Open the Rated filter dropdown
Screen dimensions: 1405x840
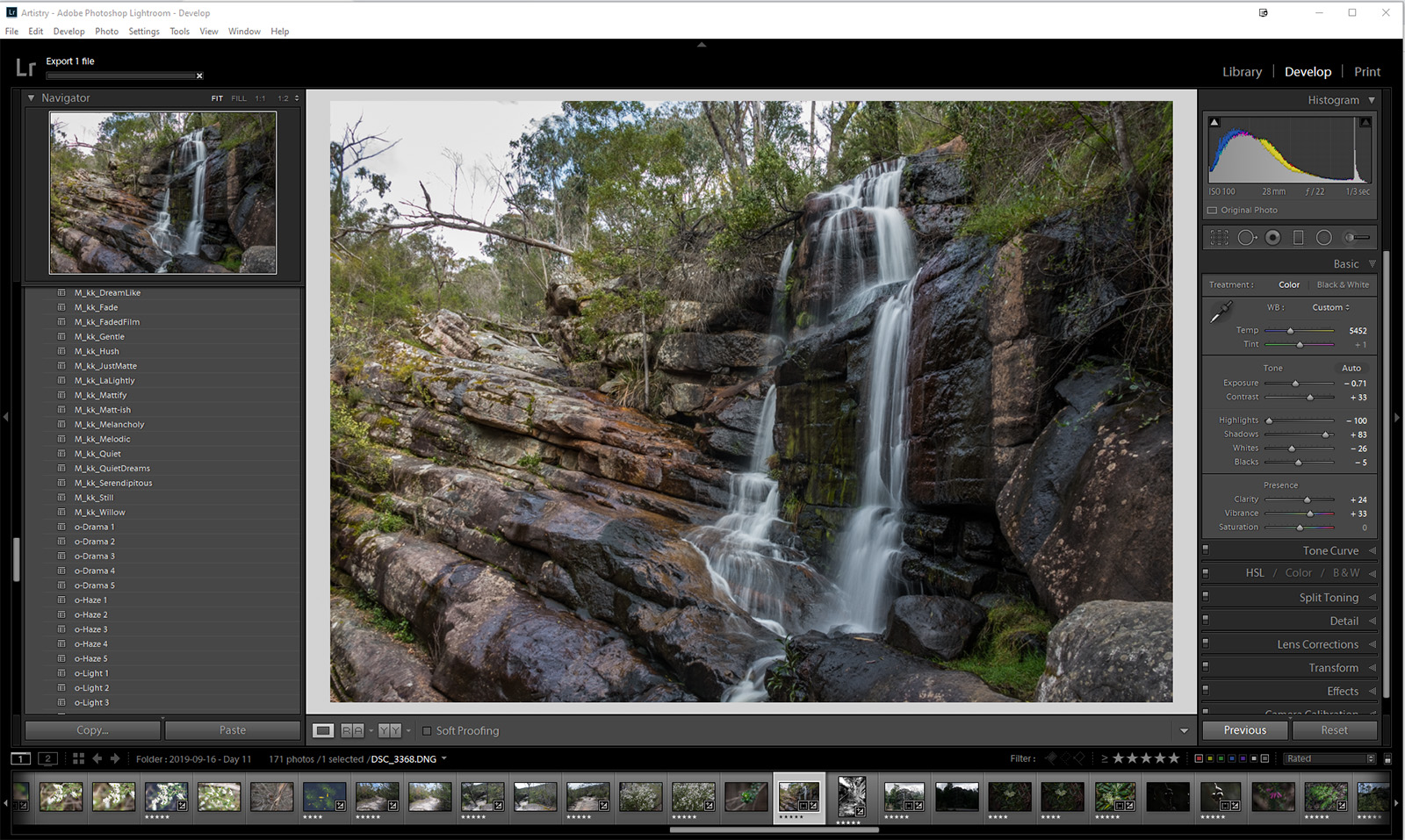click(x=1330, y=758)
